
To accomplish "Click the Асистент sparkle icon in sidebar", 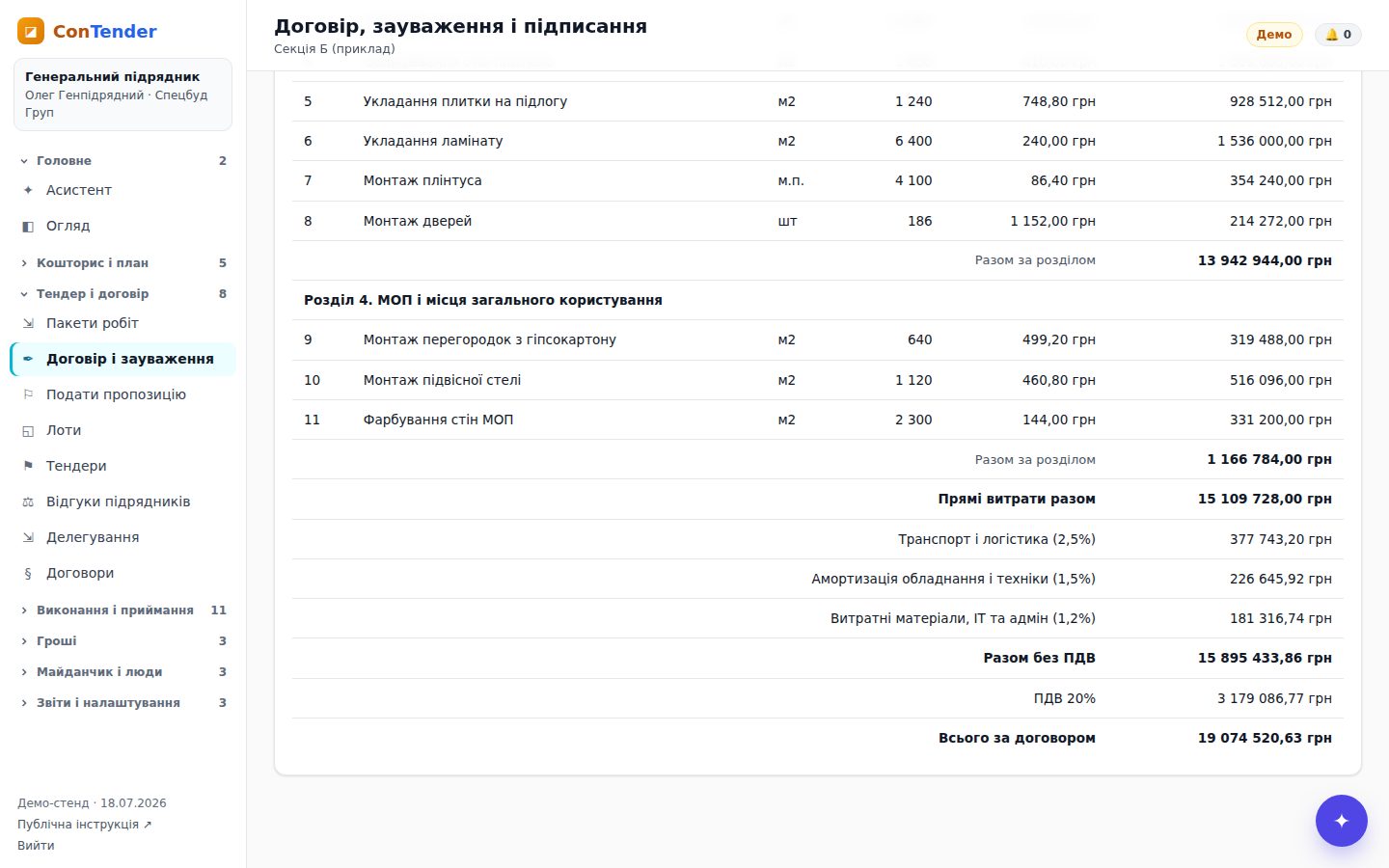I will click(28, 190).
